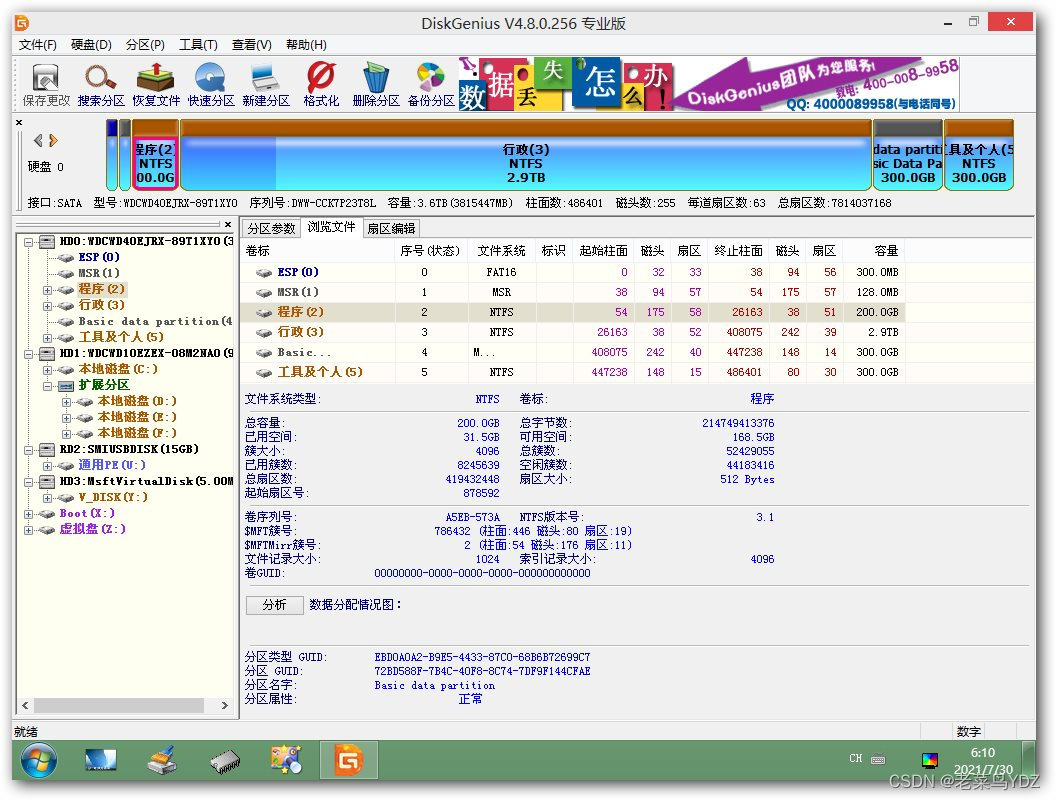Click the memory chip icon in taskbar
This screenshot has width=1056, height=800.
click(225, 761)
